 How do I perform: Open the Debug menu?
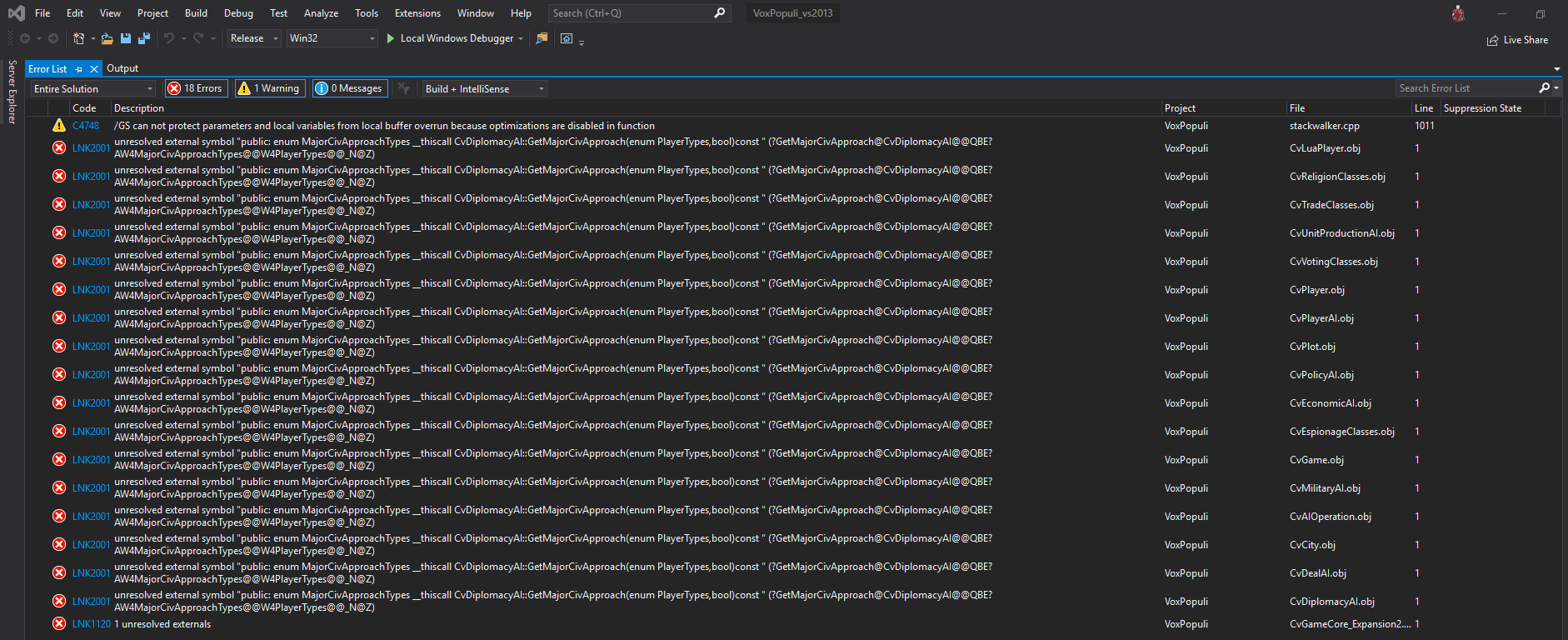(x=238, y=12)
